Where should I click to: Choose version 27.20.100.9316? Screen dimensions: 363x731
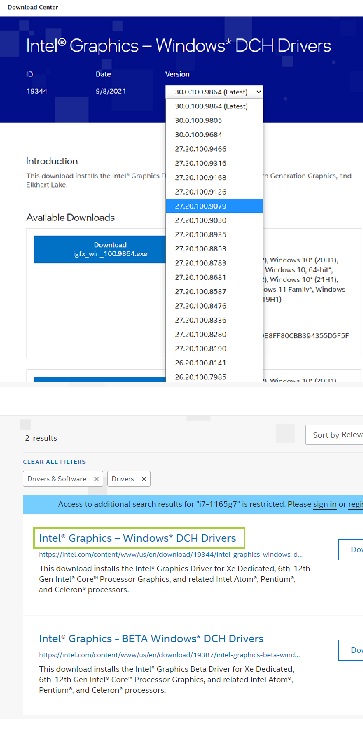pos(214,164)
